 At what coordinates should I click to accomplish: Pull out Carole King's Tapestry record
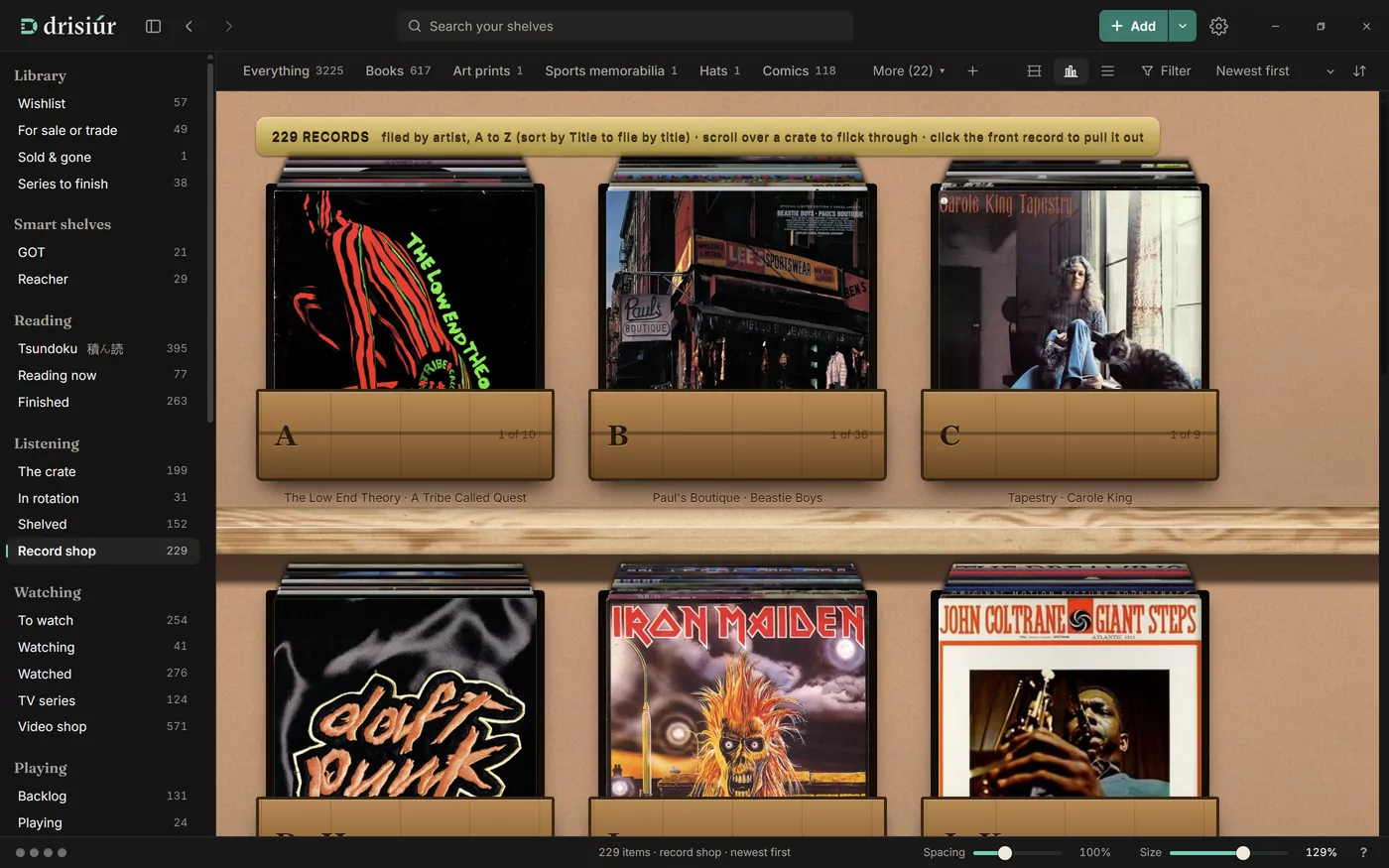pos(1070,289)
